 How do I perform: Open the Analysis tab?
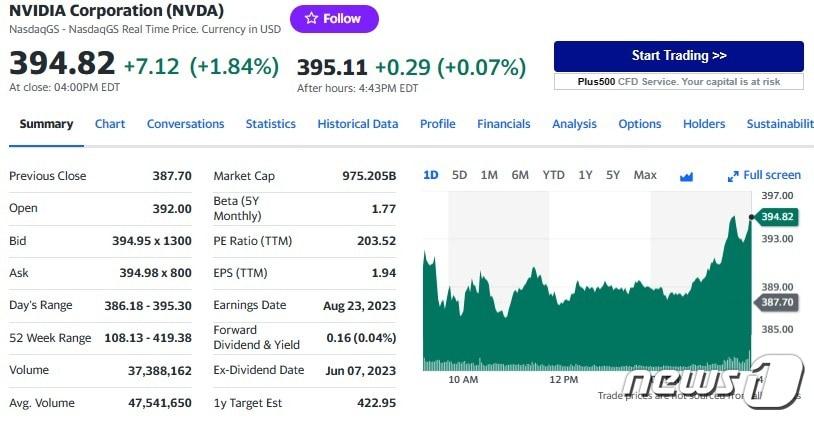coord(574,124)
